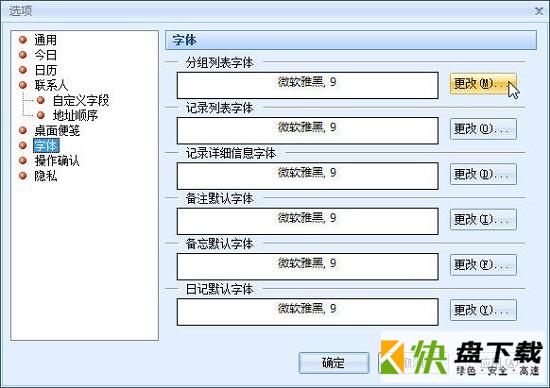Image resolution: width=550 pixels, height=388 pixels.
Task: Open 自定义字段 under 联系人
Action: pos(81,100)
